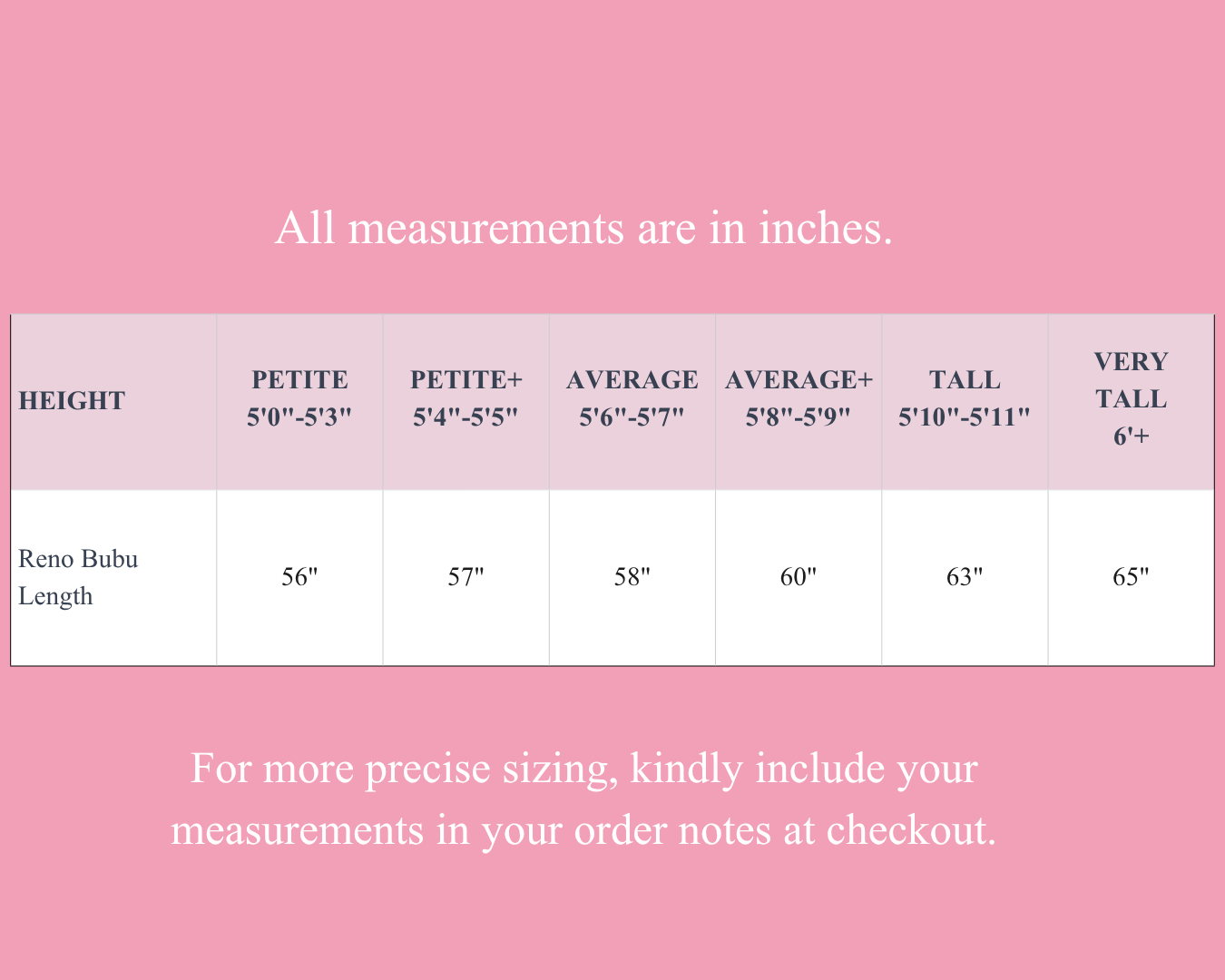Select the 58" length cell
Image resolution: width=1225 pixels, height=980 pixels.
[632, 577]
